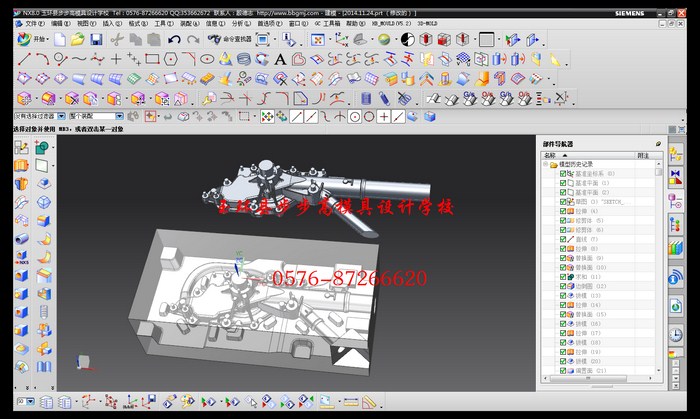Image resolution: width=700 pixels, height=419 pixels.
Task: Uncheck the 求和 (11) feature checkbox
Action: (x=563, y=277)
